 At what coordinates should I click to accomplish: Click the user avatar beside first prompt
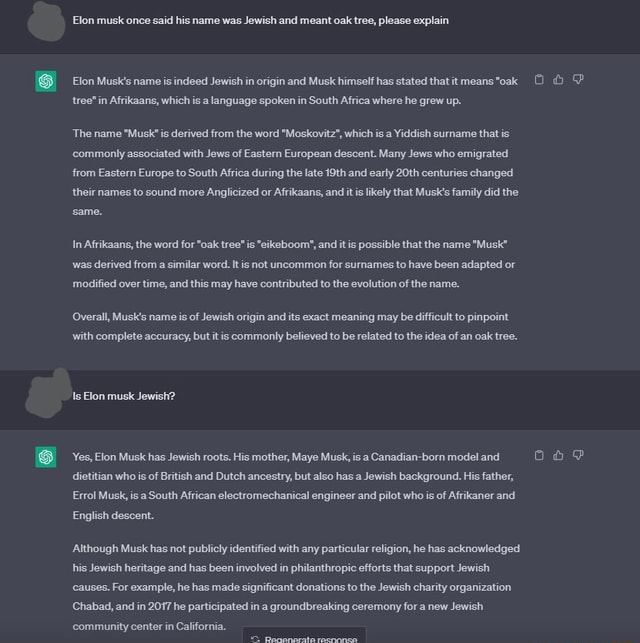tap(46, 21)
